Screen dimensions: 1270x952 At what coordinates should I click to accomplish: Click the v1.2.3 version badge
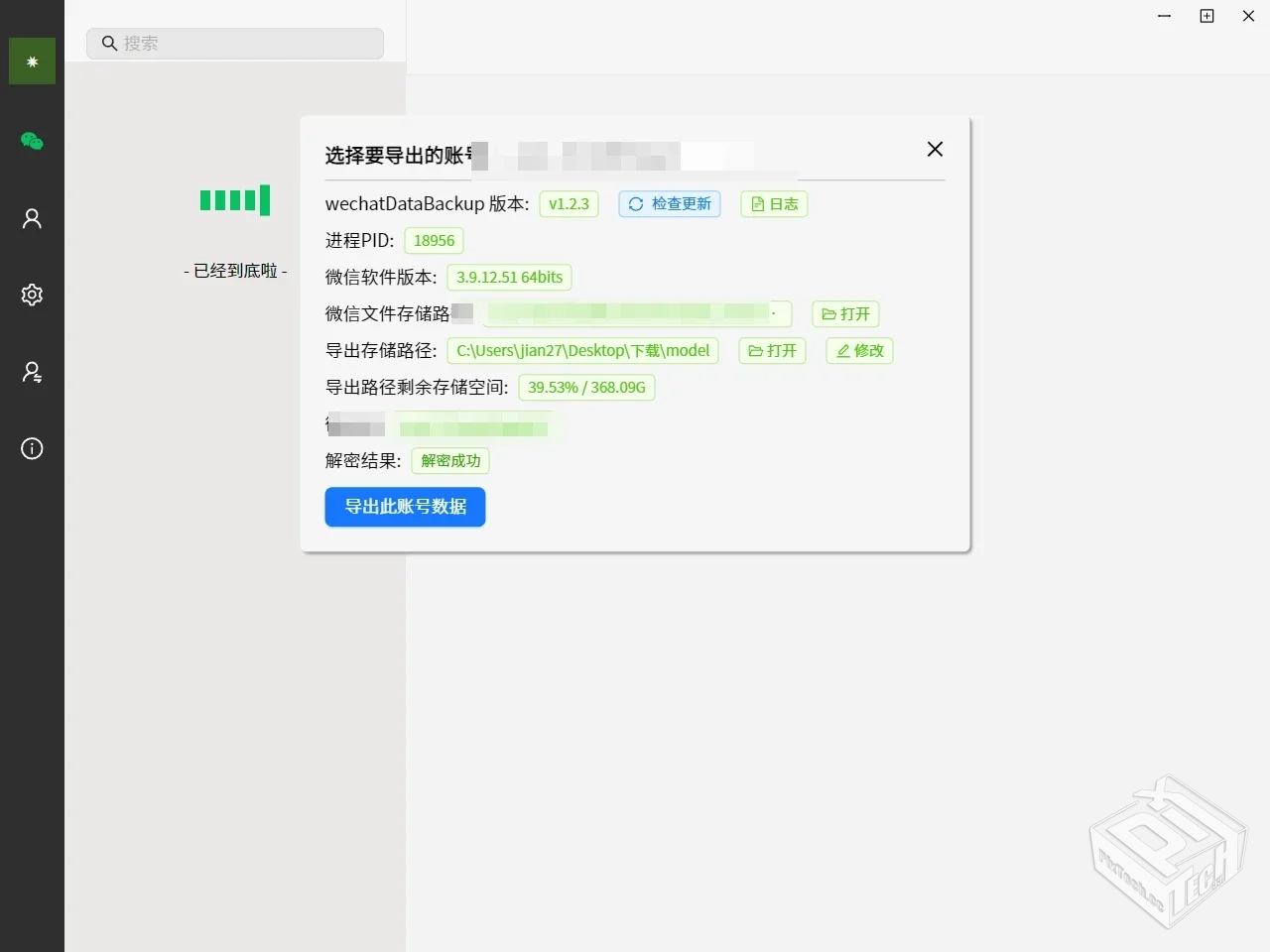[x=568, y=203]
